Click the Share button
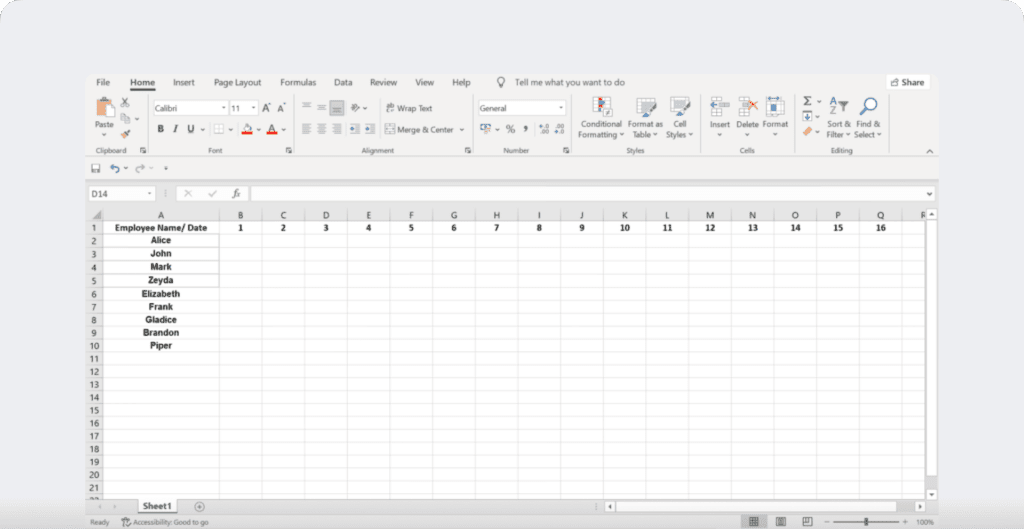Image resolution: width=1024 pixels, height=529 pixels. pyautogui.click(x=907, y=82)
